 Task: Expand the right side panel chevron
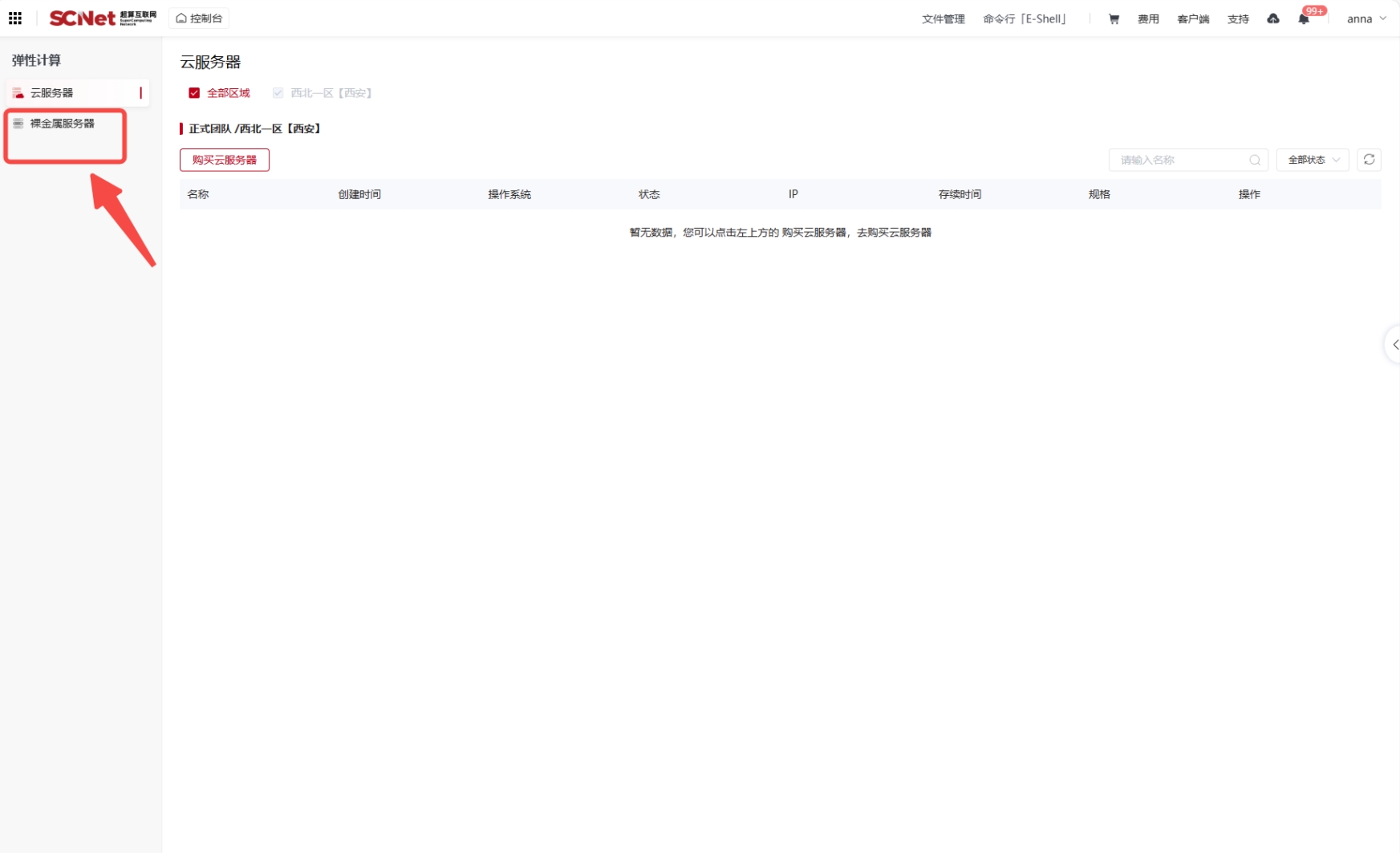1394,344
